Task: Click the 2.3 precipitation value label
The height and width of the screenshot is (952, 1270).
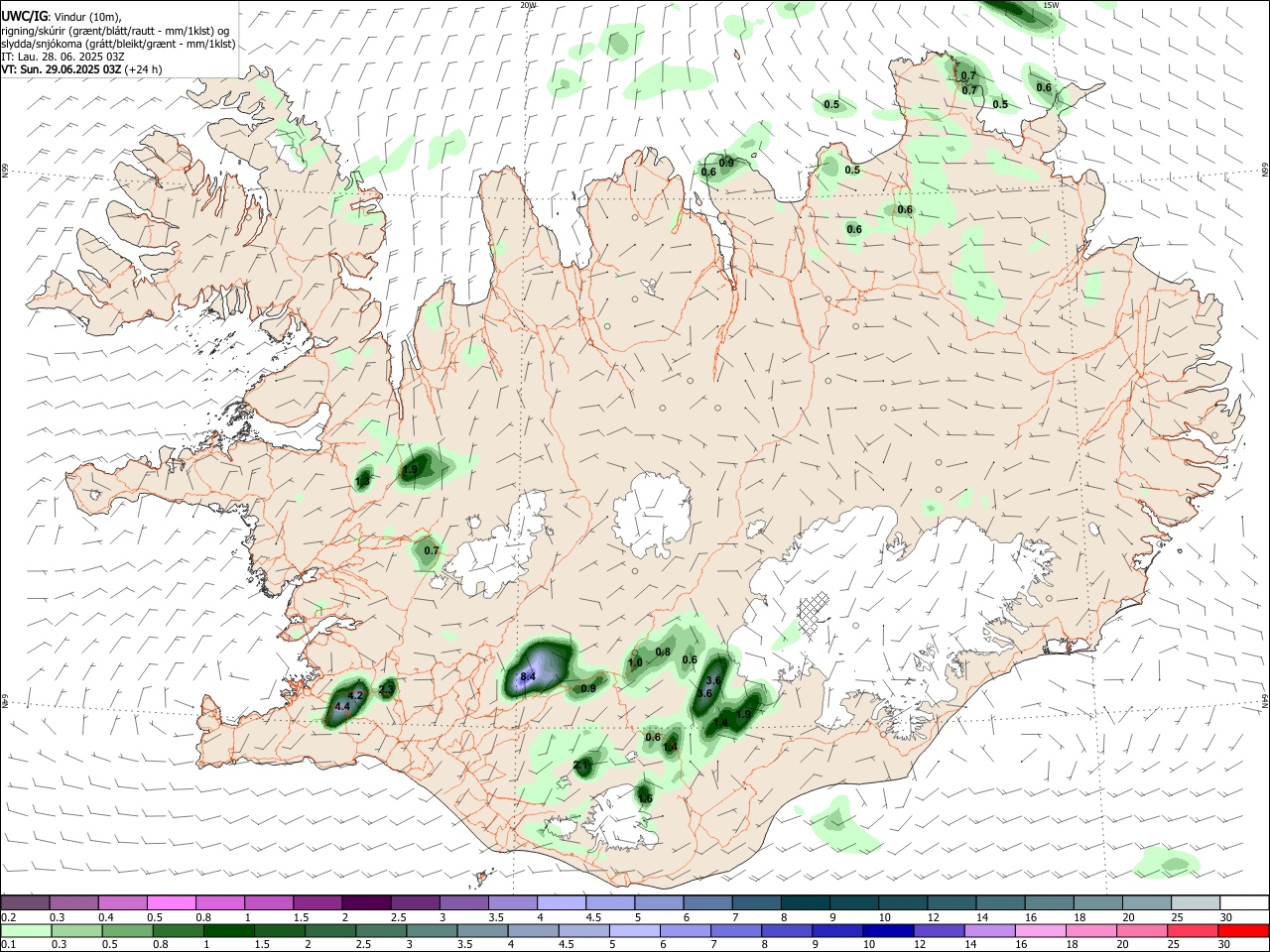Action: pos(387,688)
